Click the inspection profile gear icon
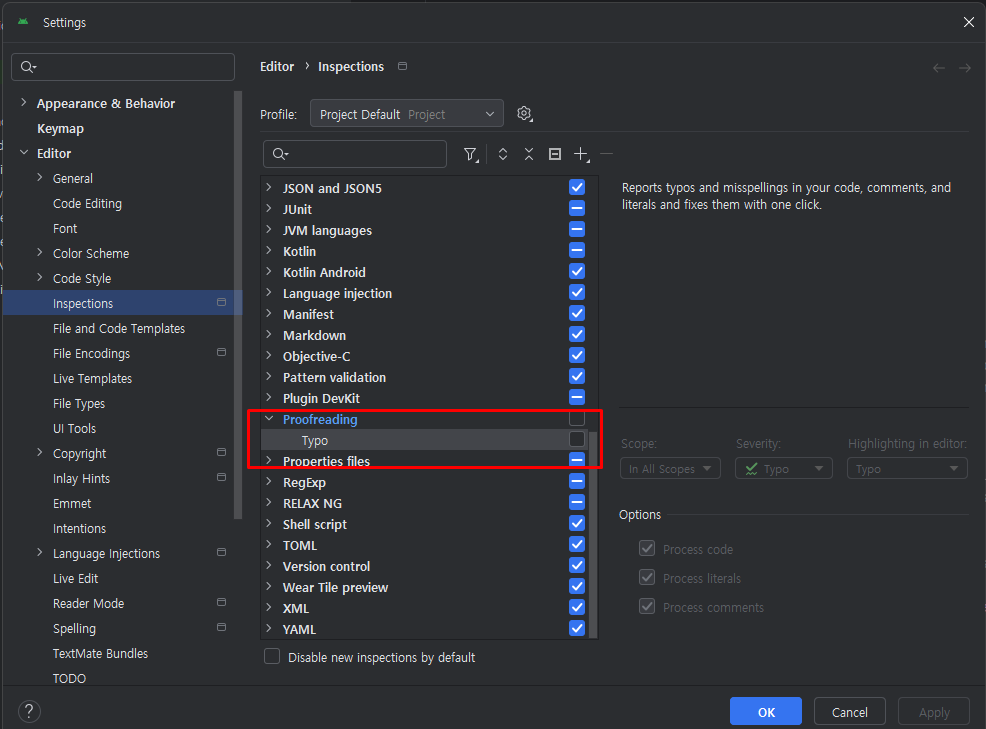This screenshot has width=986, height=729. click(524, 114)
